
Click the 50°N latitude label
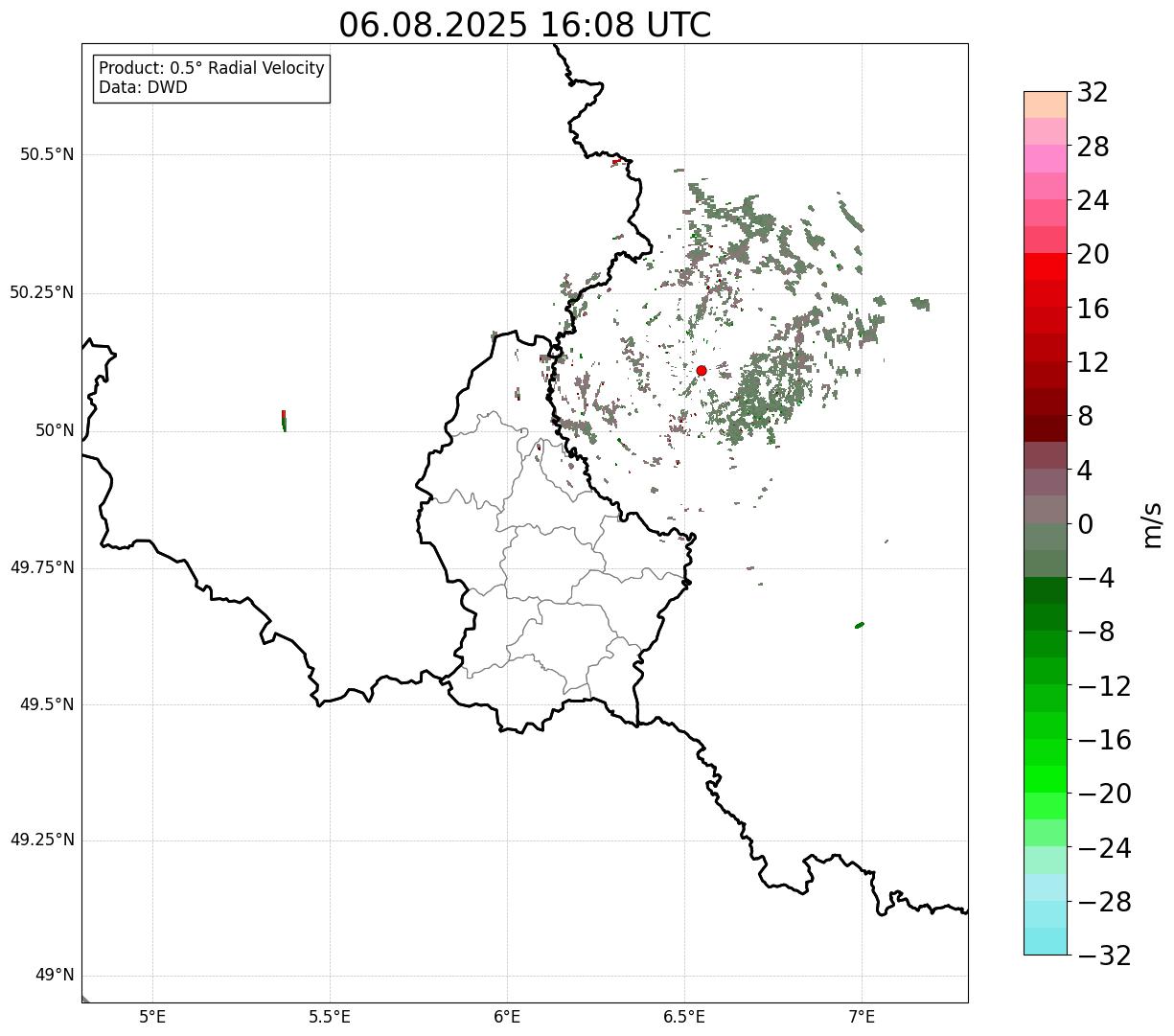55,430
